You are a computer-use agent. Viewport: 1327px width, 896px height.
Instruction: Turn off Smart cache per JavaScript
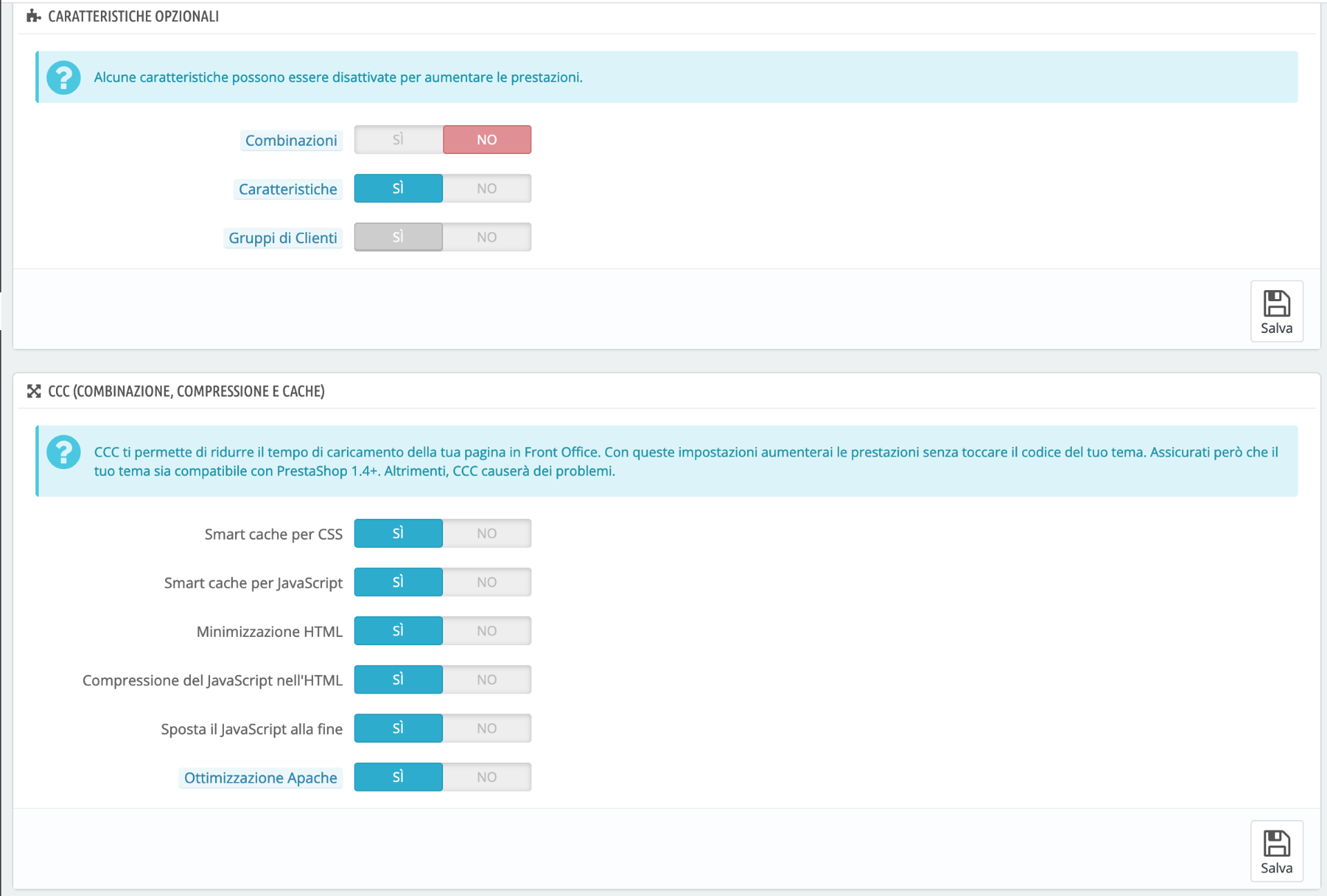click(x=487, y=582)
